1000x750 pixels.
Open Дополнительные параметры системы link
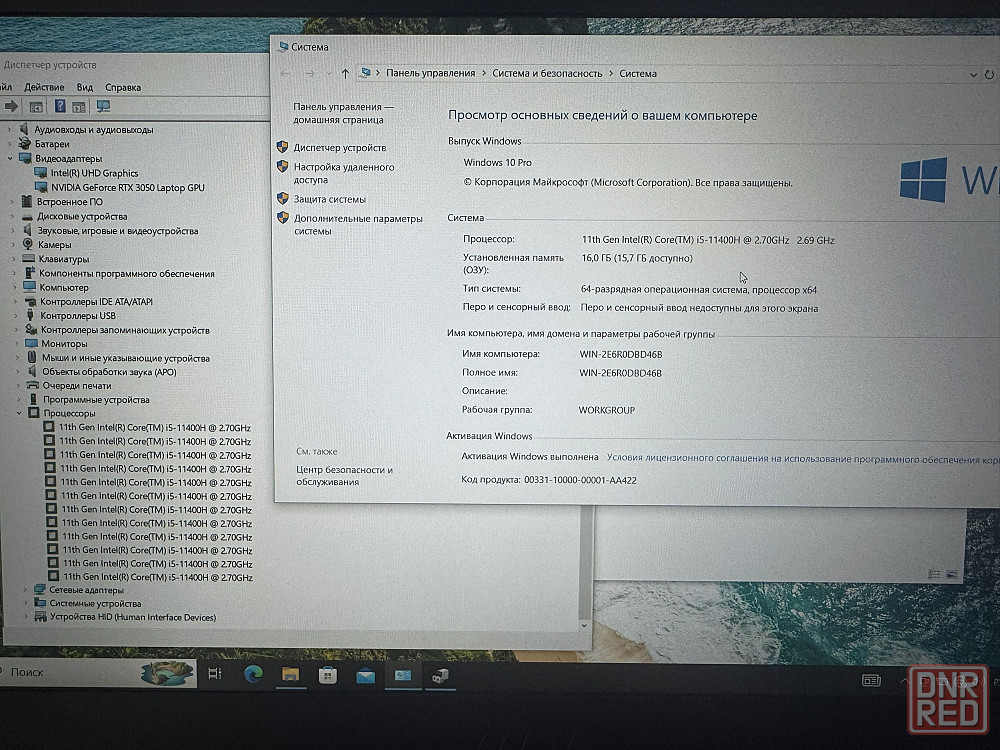pos(358,224)
